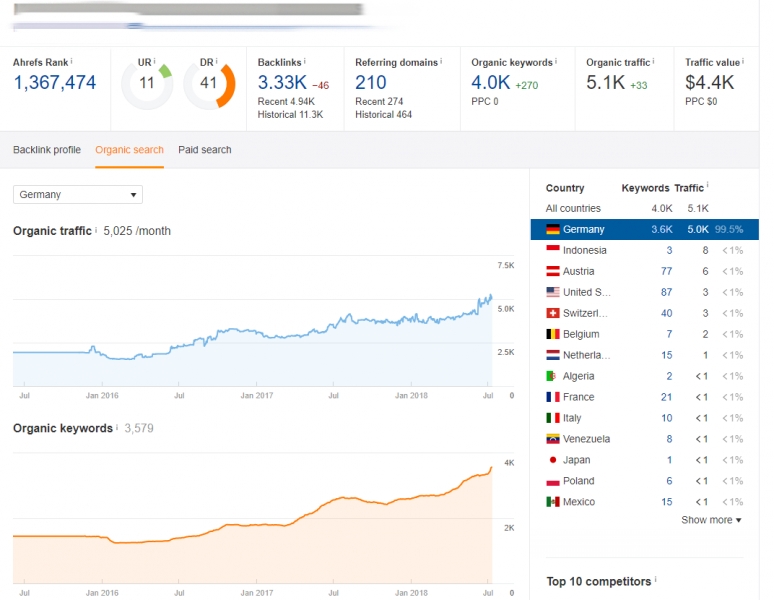
Task: Click the DR 41 donut gauge
Action: coord(209,84)
